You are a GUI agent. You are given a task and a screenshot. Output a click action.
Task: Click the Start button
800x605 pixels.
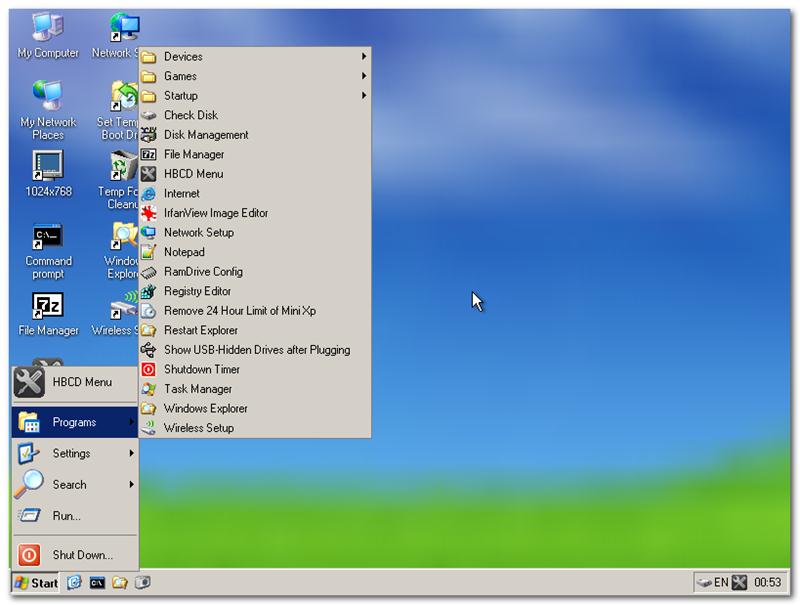35,582
